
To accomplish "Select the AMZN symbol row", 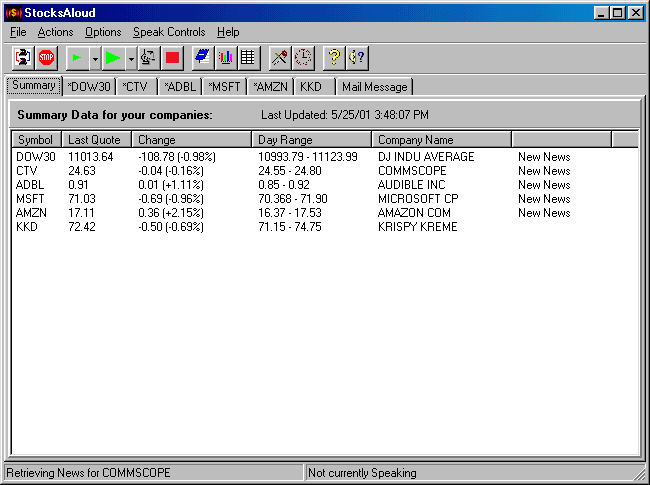I will point(31,213).
